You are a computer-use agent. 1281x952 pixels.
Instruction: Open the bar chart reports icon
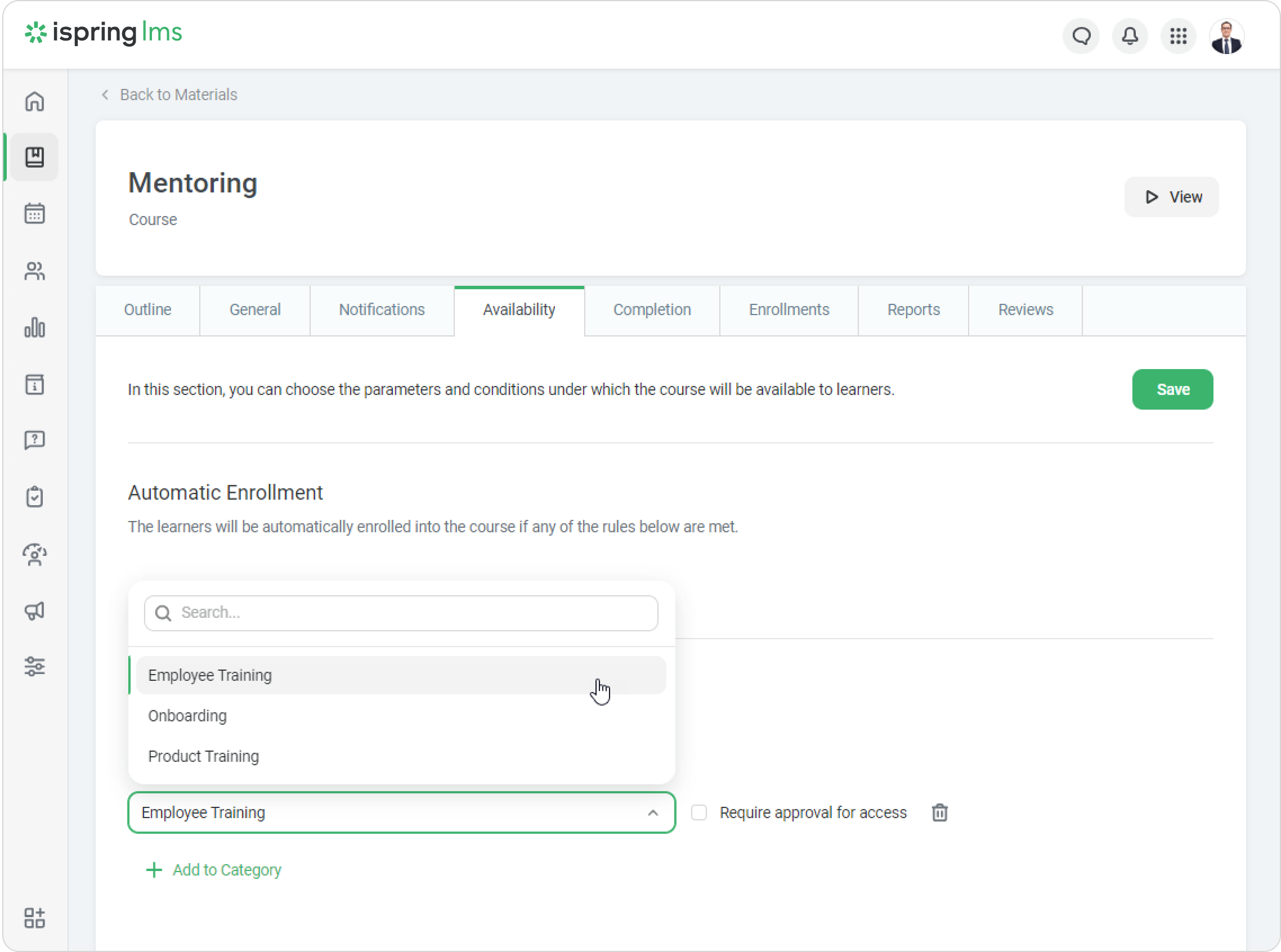click(34, 327)
